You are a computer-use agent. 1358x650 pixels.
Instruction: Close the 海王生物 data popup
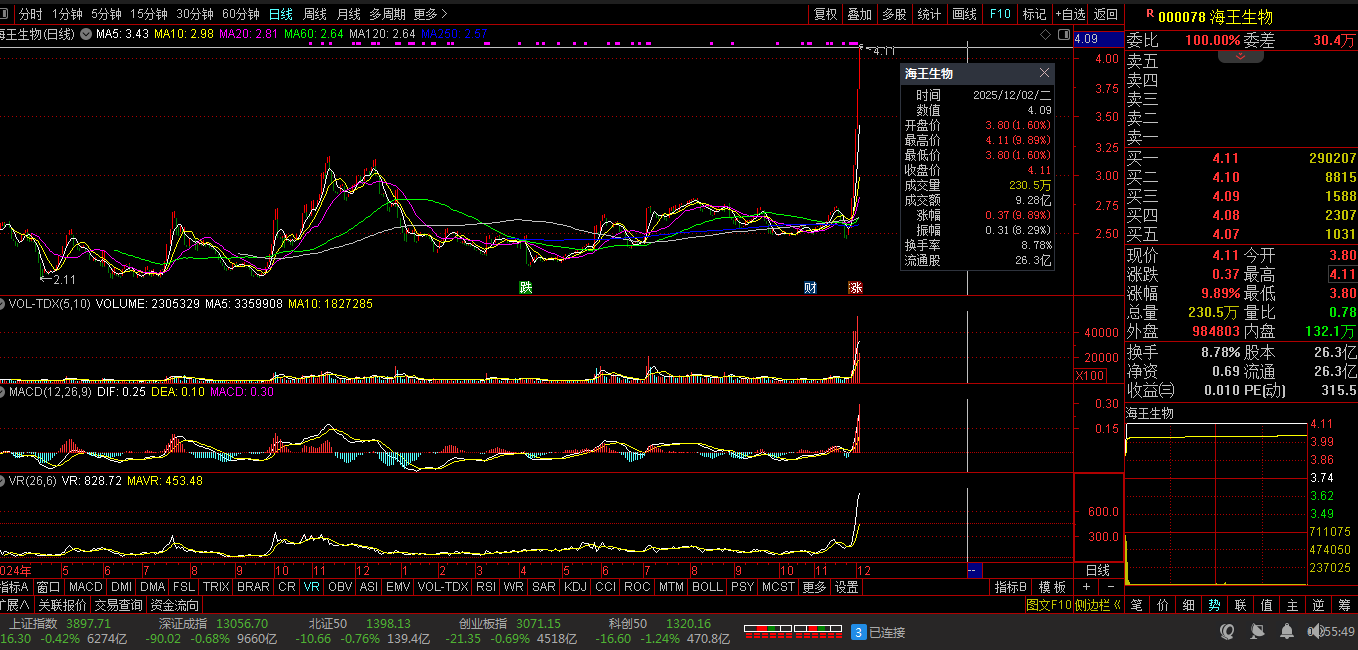(x=1044, y=73)
